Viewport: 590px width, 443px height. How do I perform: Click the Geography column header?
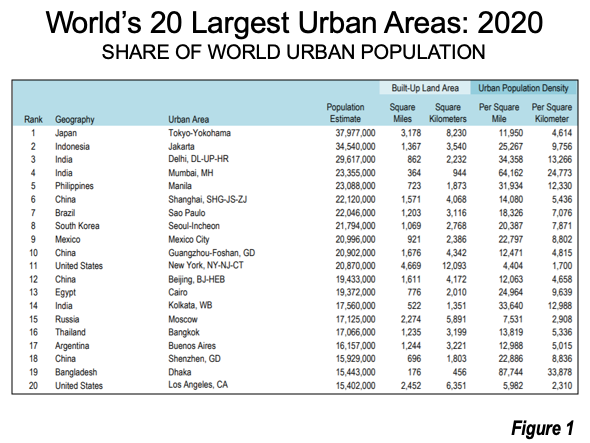75,120
